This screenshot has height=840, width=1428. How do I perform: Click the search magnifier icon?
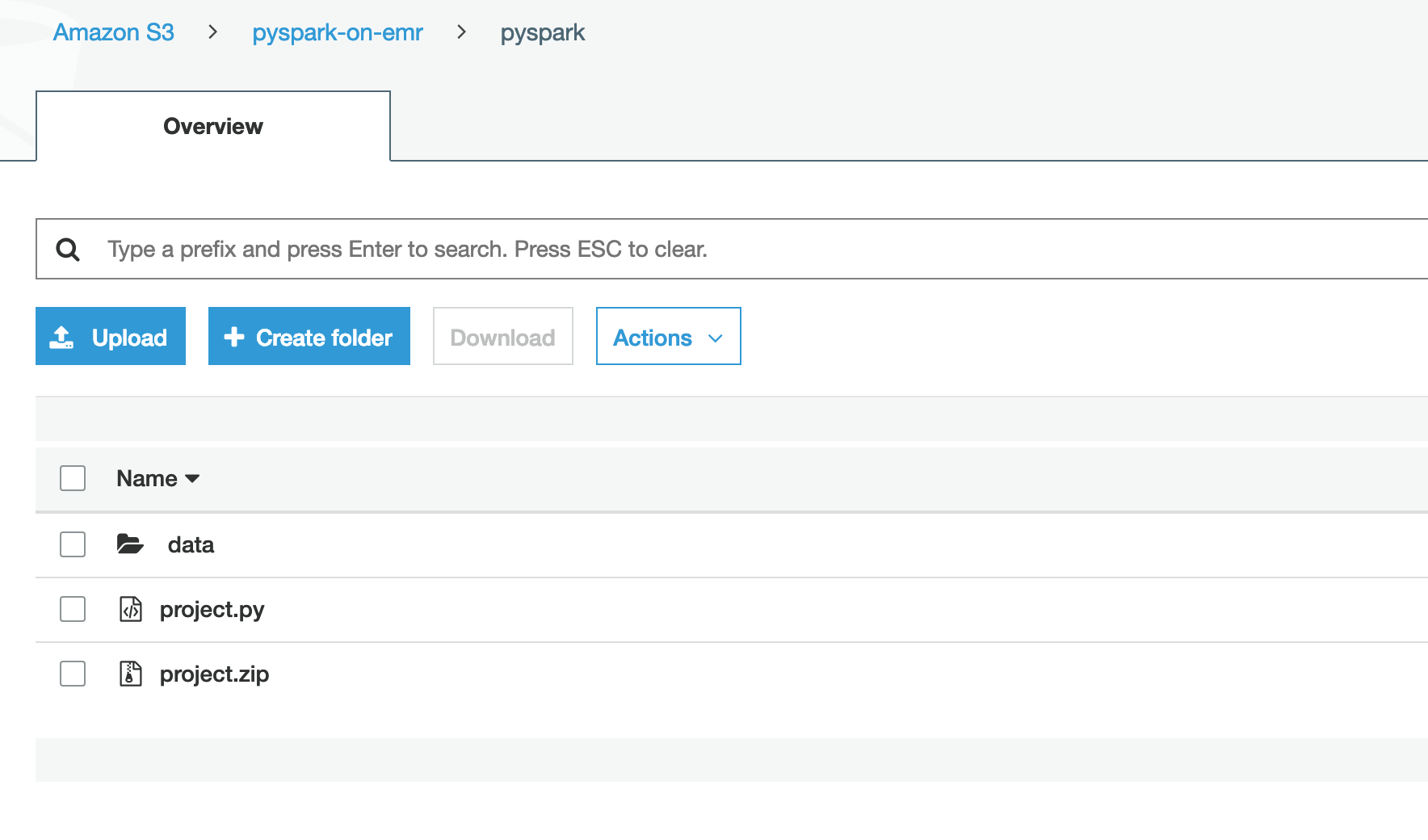click(69, 249)
